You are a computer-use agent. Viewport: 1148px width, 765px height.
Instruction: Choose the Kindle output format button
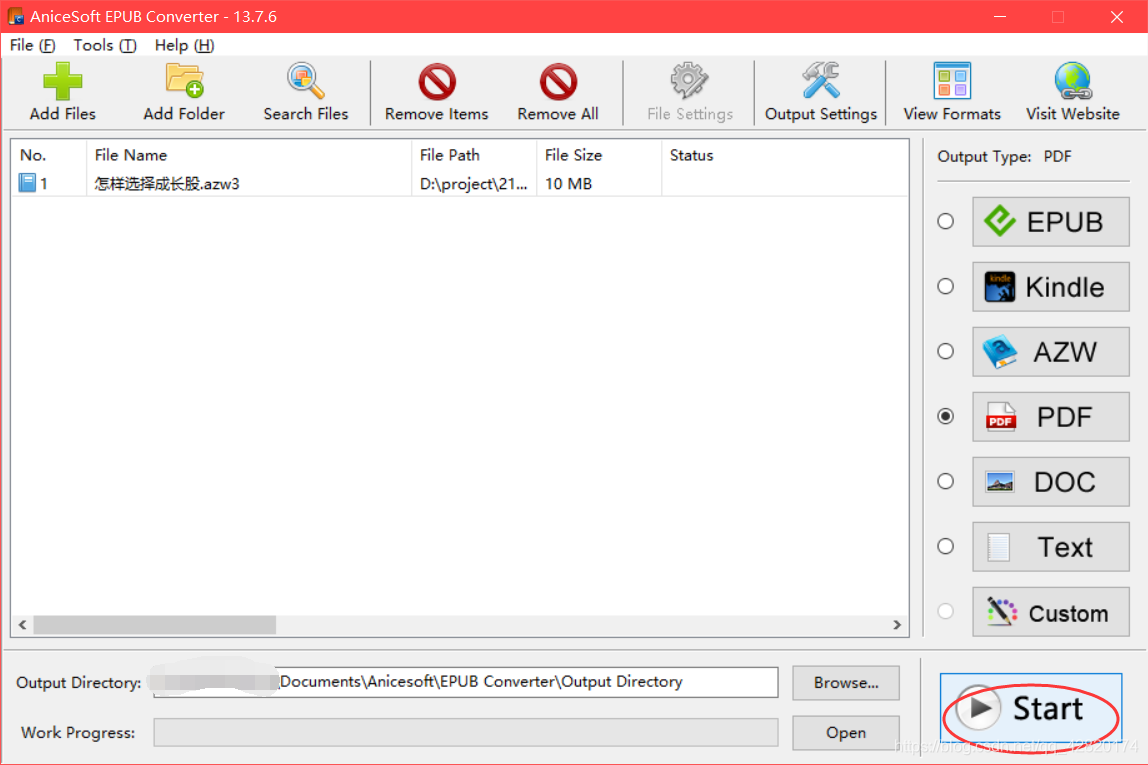tap(1051, 287)
